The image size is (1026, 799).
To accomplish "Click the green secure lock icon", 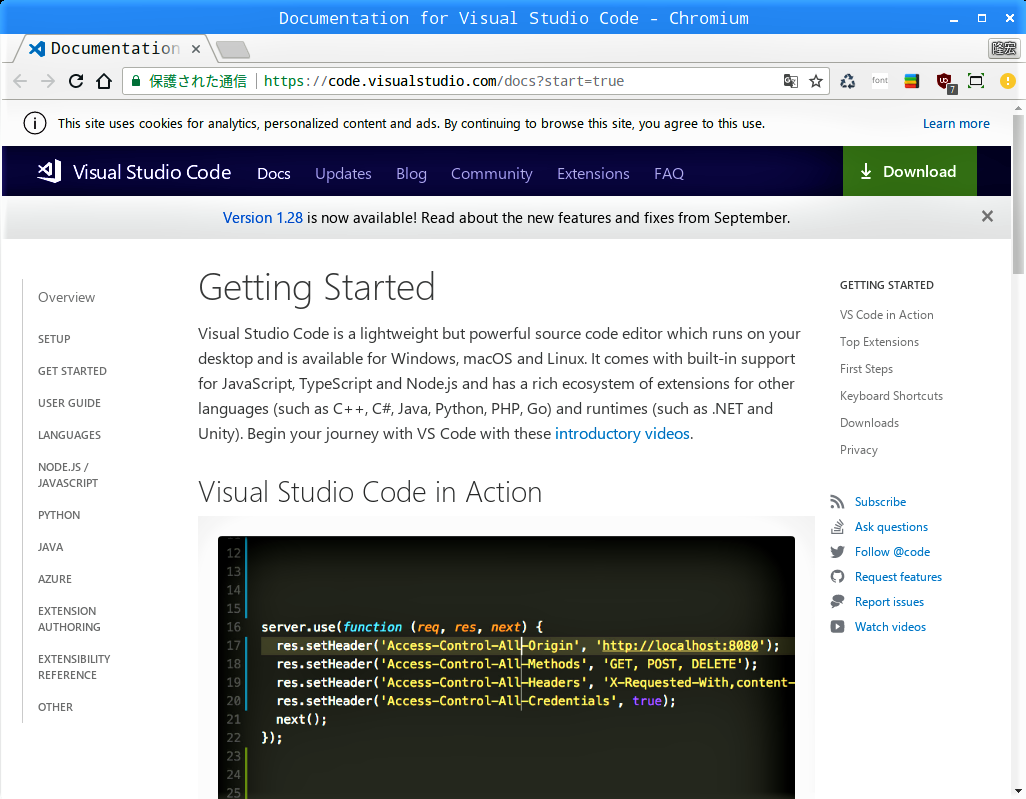I will pyautogui.click(x=136, y=81).
